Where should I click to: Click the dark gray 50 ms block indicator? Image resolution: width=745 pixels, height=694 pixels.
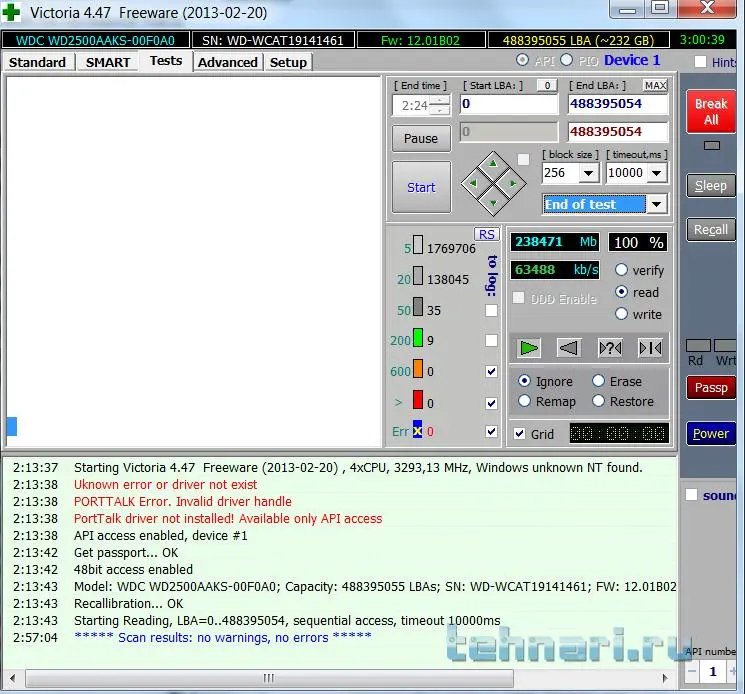click(x=418, y=307)
